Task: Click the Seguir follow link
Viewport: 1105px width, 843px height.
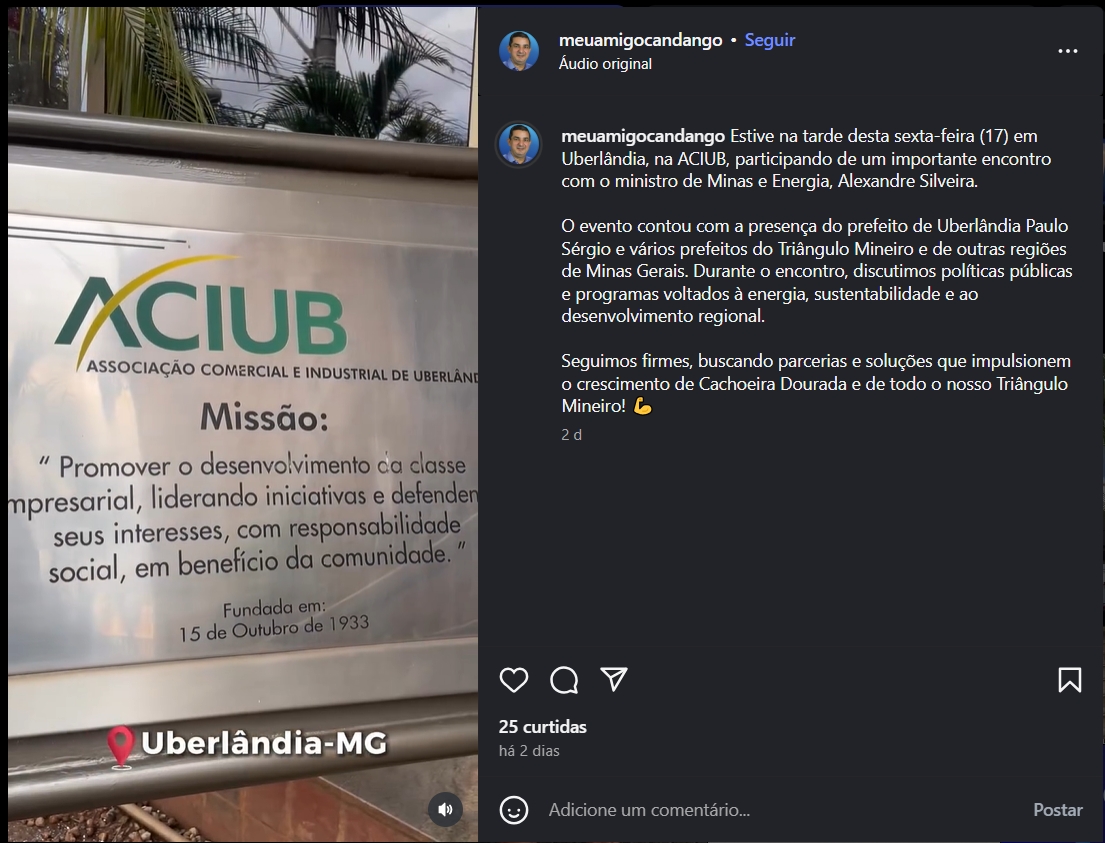Action: pyautogui.click(x=770, y=40)
